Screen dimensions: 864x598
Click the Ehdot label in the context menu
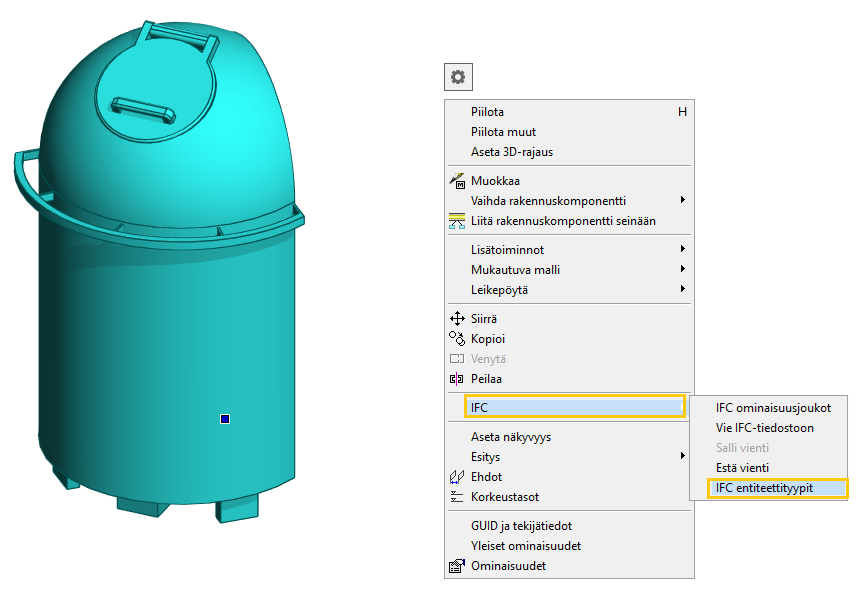point(487,477)
